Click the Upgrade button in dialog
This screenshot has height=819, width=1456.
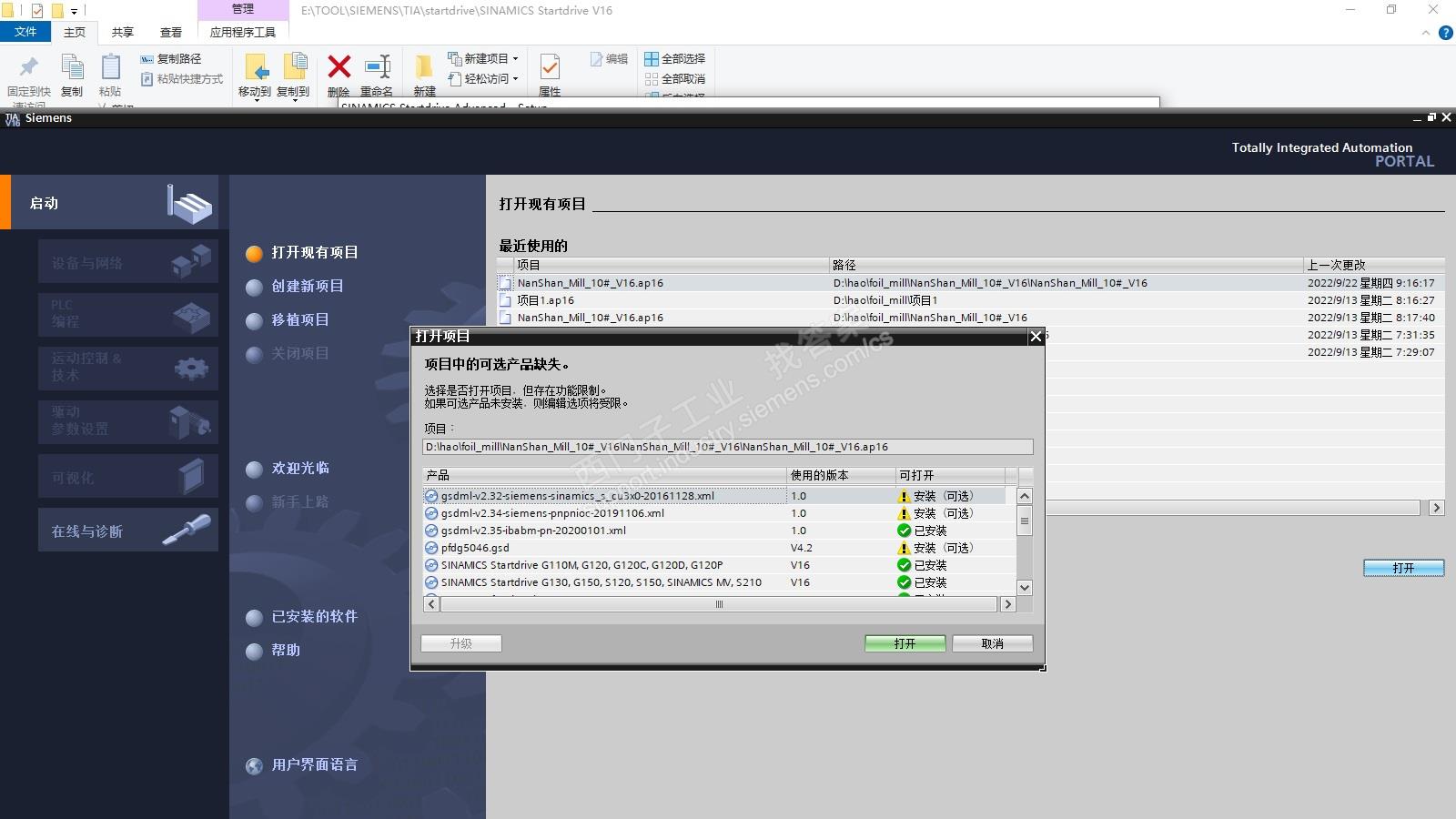[x=461, y=643]
